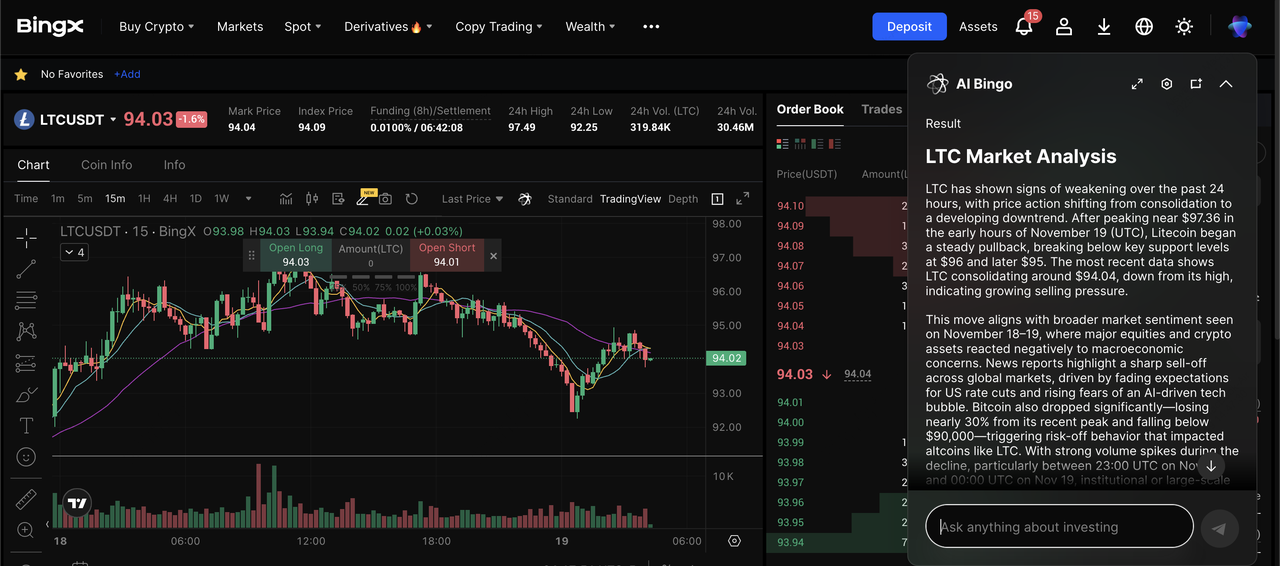This screenshot has width=1280, height=566.
Task: Select the trend line drawing tool
Action: [27, 267]
